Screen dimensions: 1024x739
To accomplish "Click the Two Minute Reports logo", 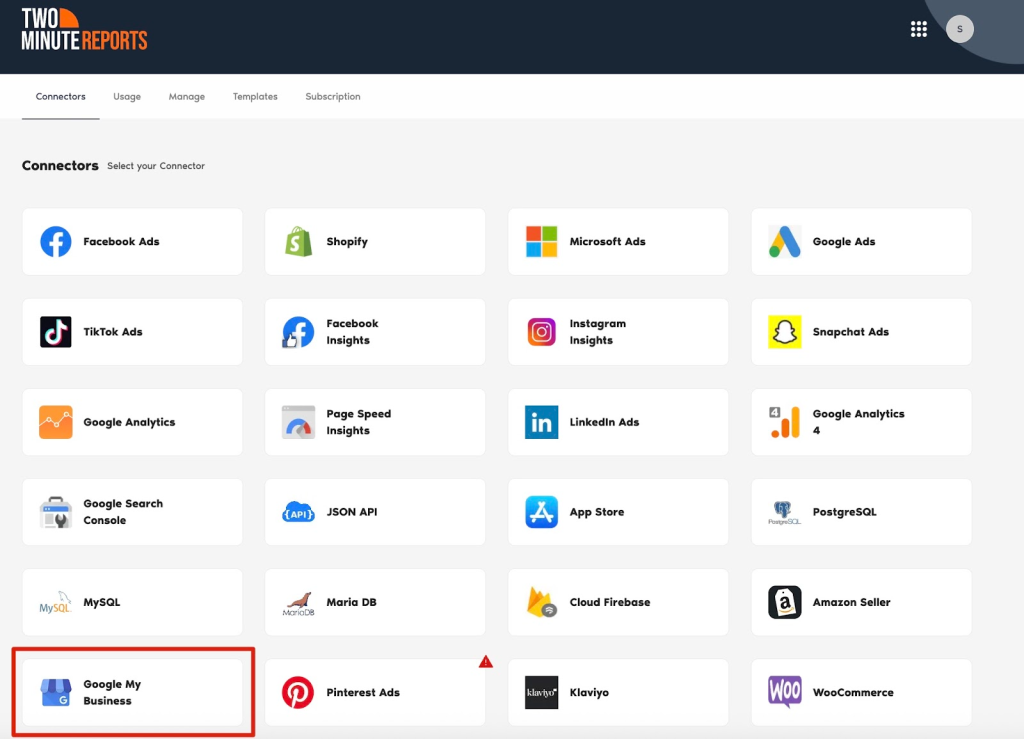I will point(84,29).
